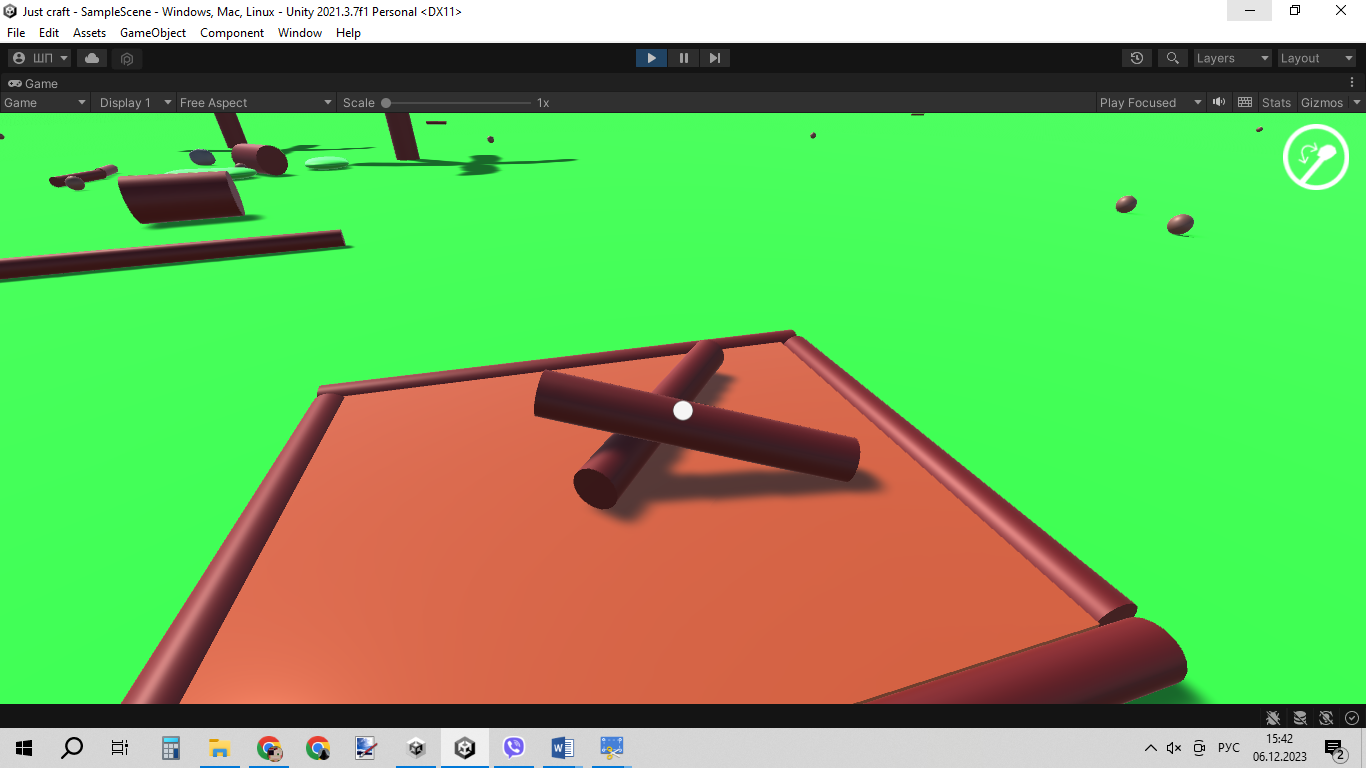Toggle the Mute Audio speaker icon
Image resolution: width=1366 pixels, height=768 pixels.
[1219, 102]
